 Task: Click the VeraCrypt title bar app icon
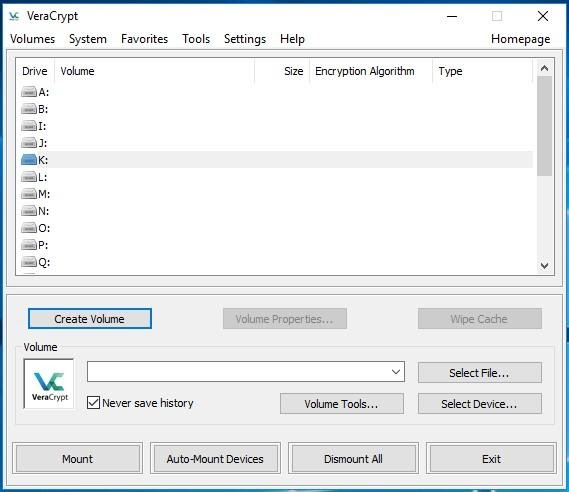tap(14, 16)
